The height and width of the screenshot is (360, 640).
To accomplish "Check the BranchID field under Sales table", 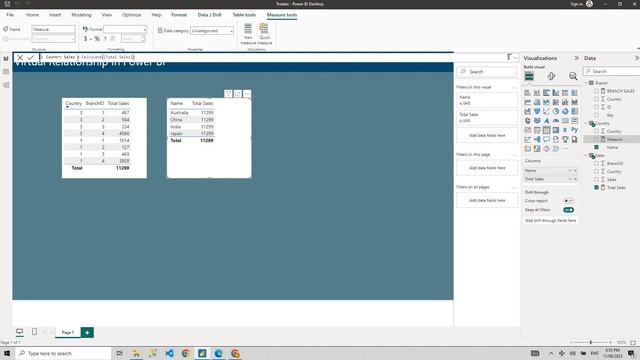I will [596, 164].
